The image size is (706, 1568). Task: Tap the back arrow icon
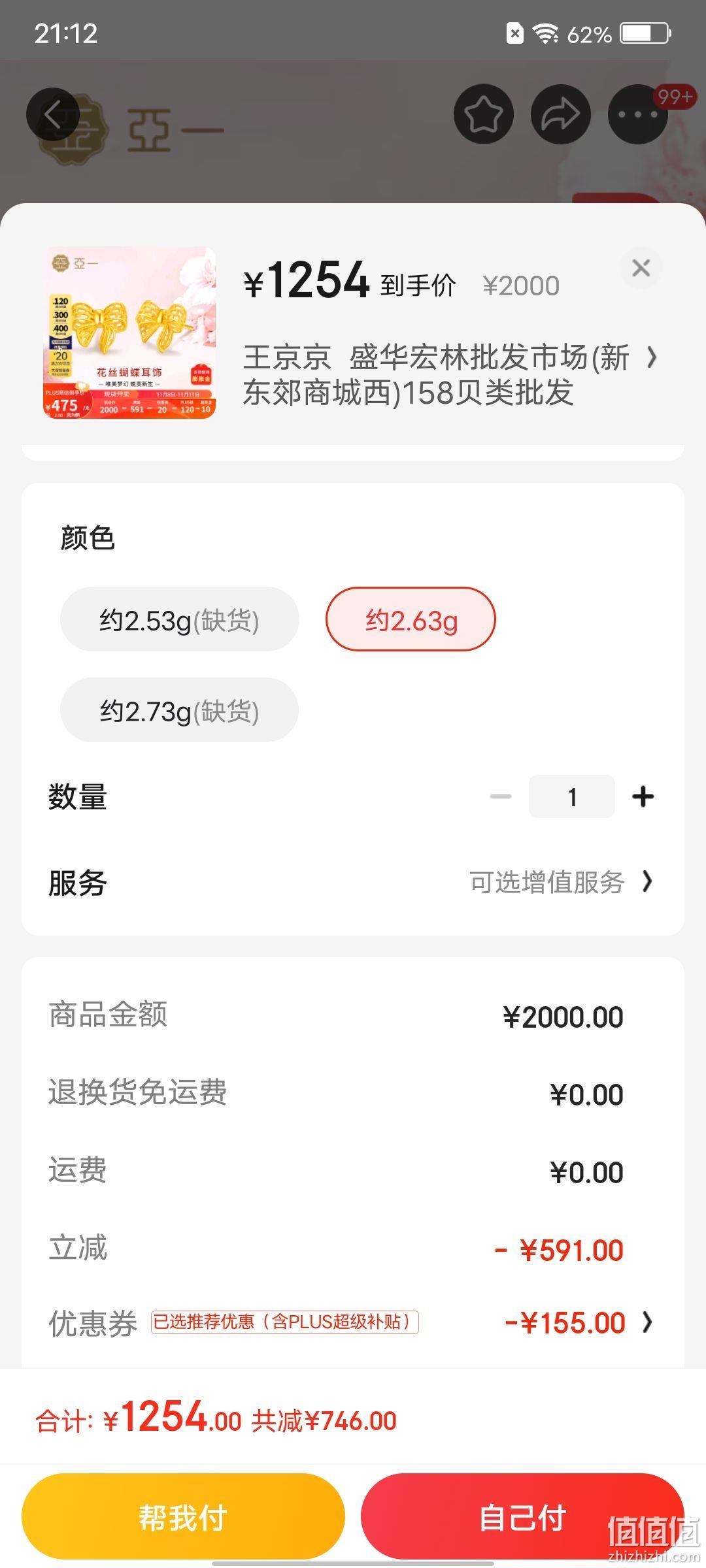pos(53,114)
